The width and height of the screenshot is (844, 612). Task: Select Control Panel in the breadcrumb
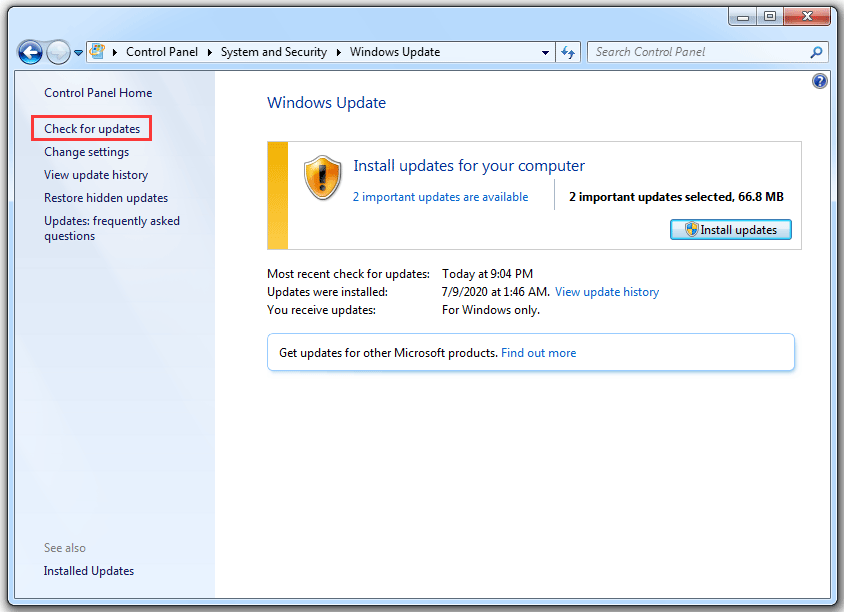click(162, 52)
